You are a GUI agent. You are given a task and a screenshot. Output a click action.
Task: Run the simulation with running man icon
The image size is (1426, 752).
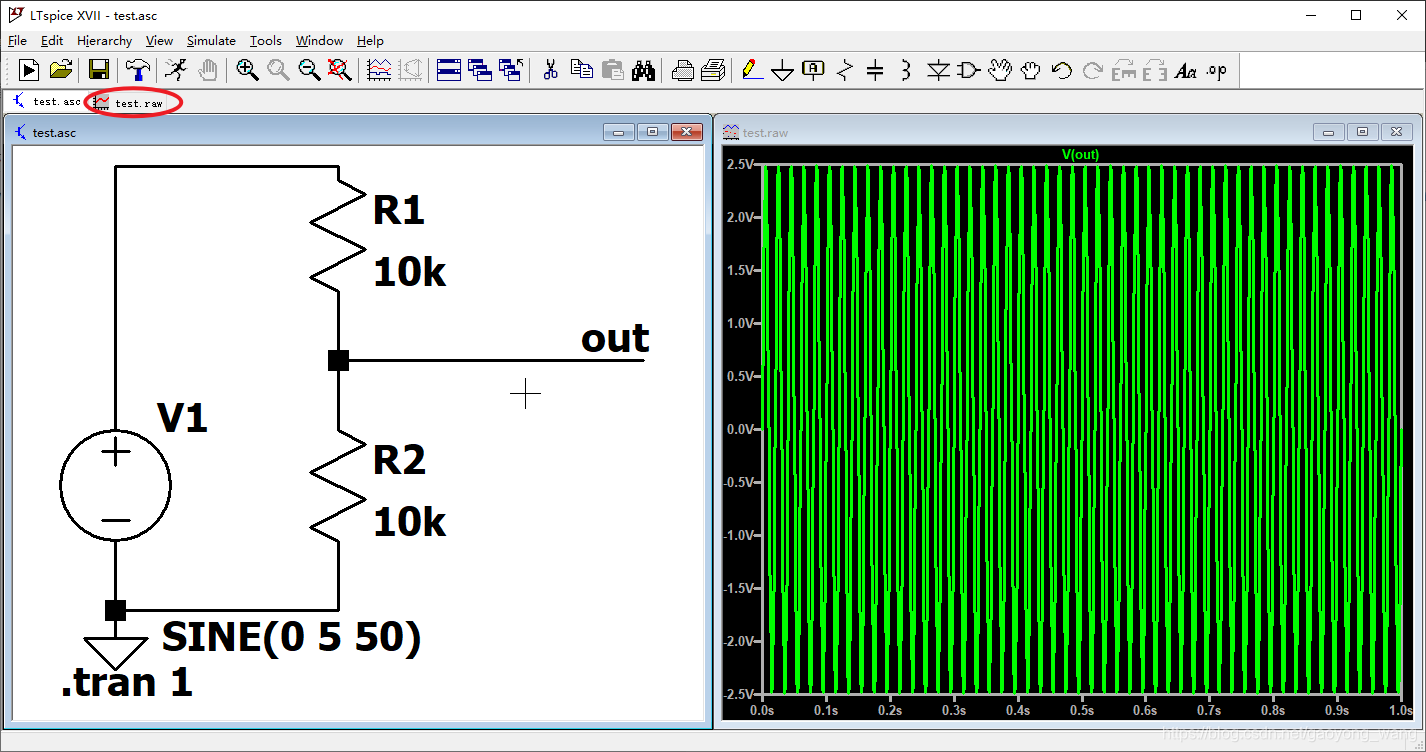click(x=175, y=70)
